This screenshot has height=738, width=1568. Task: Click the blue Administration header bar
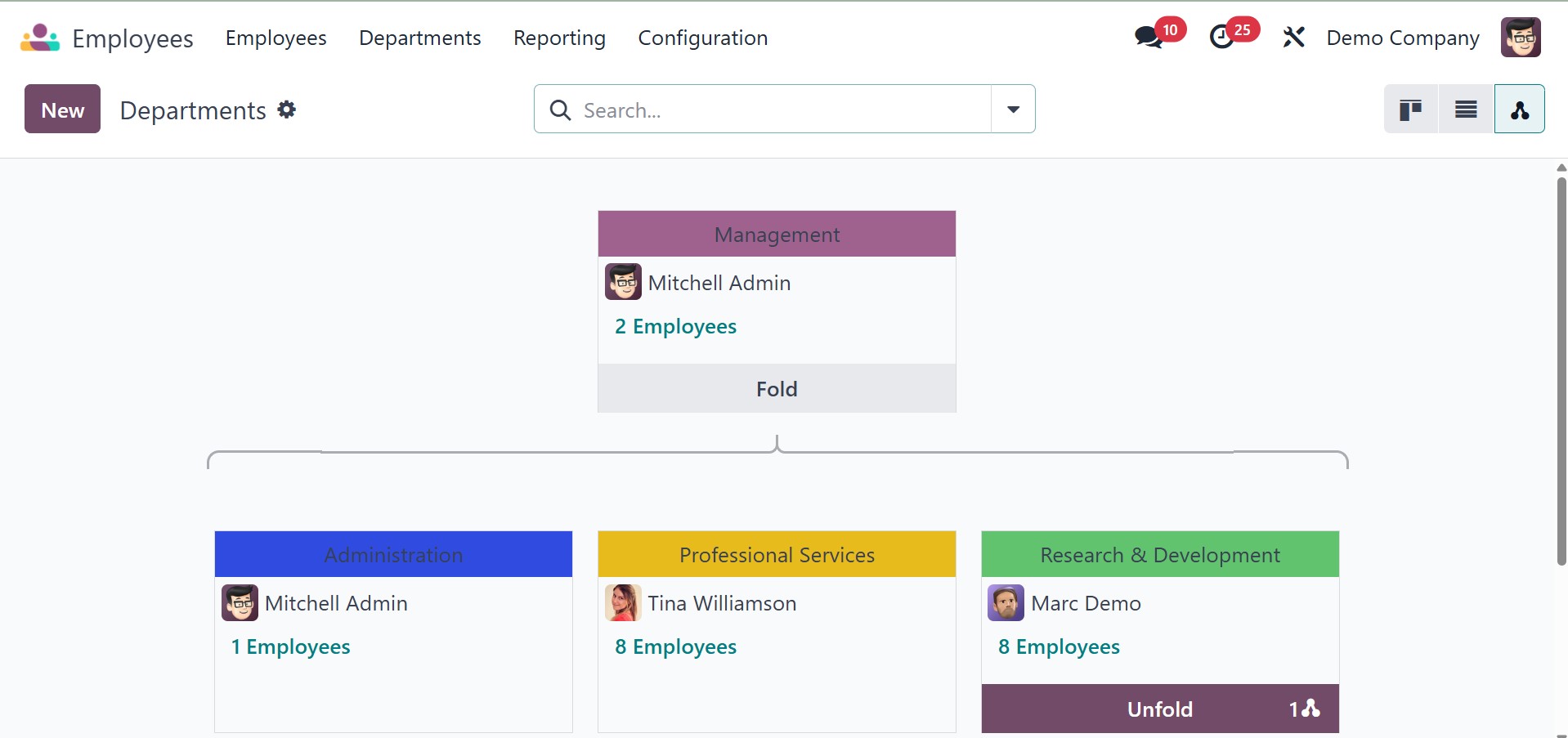[393, 555]
